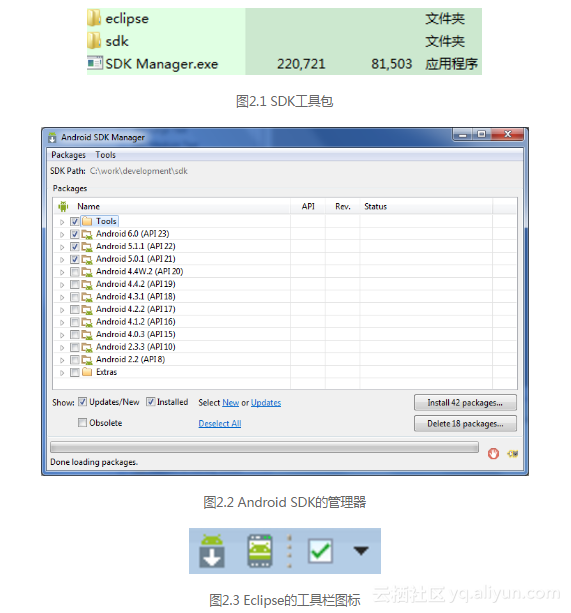This screenshot has height=613, width=571.
Task: Toggle the Updates/New show checkbox
Action: [82, 402]
